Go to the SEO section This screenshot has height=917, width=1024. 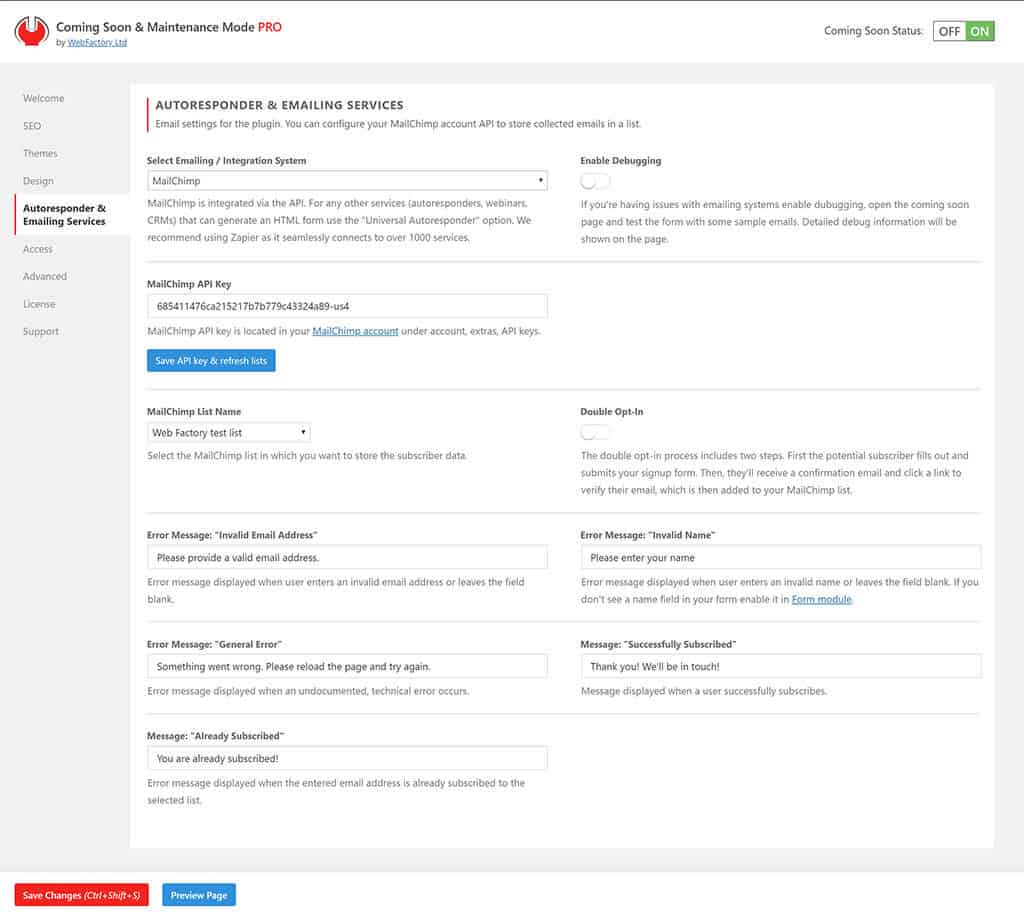point(32,125)
